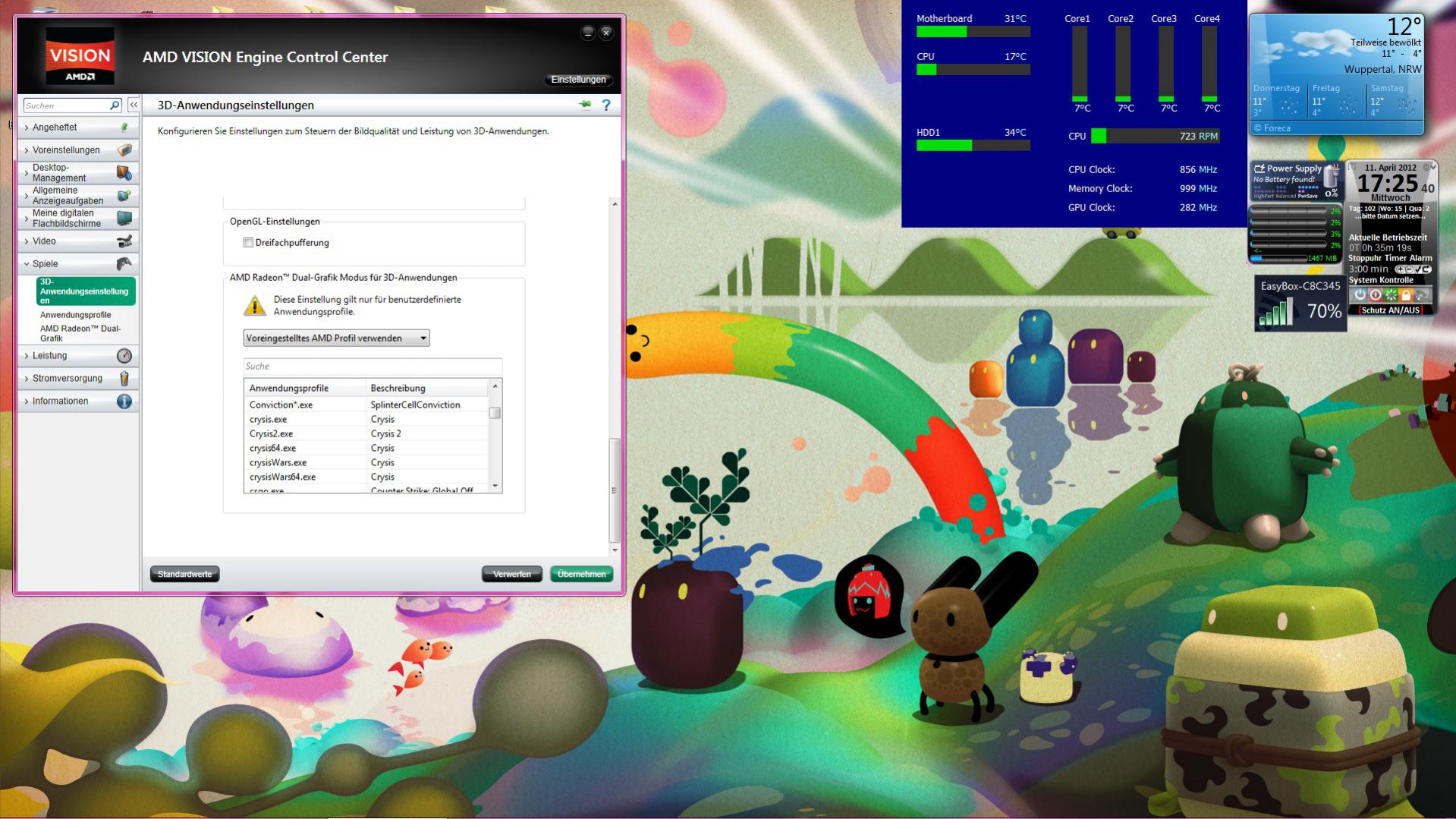The height and width of the screenshot is (819, 1456).
Task: Click the '...bitte Datum setzen...' text
Action: (x=1390, y=216)
